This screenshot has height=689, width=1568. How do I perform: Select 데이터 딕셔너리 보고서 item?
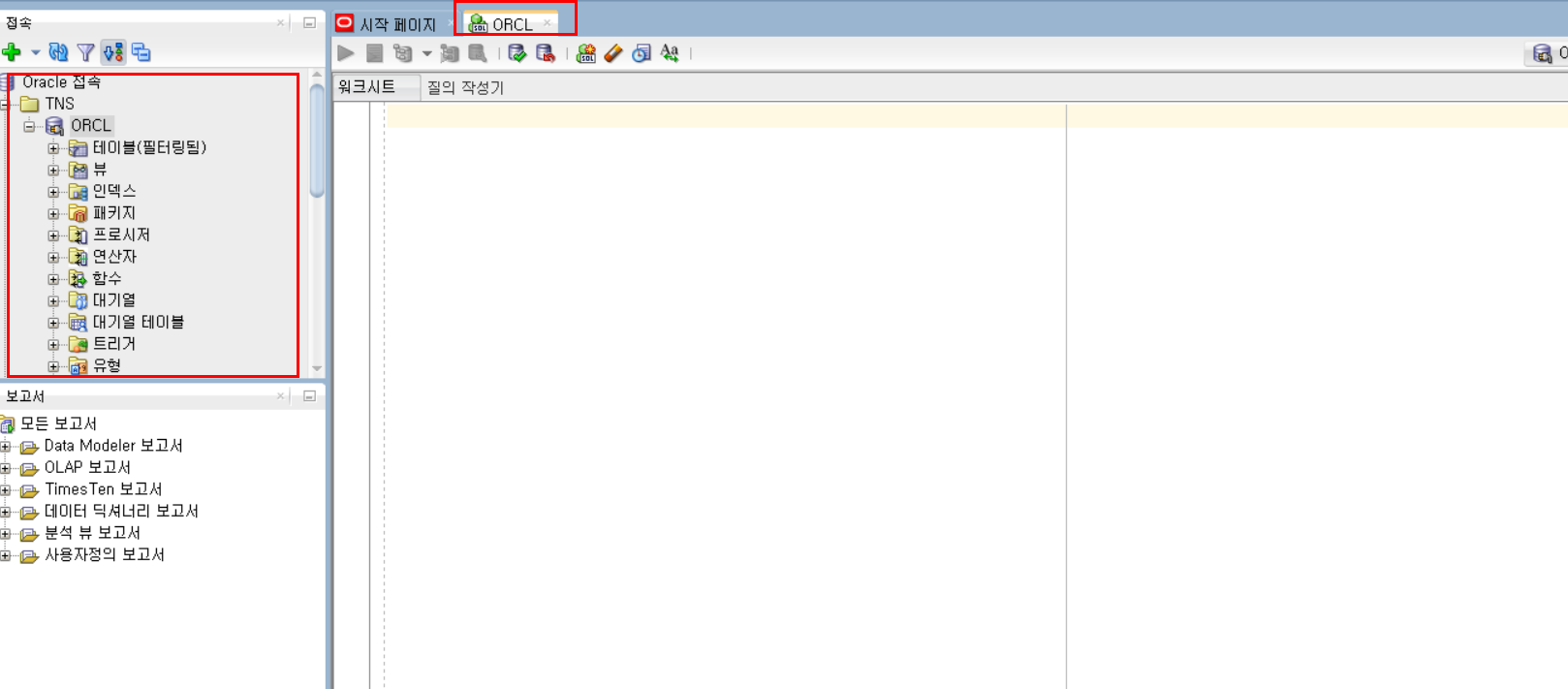click(x=121, y=511)
